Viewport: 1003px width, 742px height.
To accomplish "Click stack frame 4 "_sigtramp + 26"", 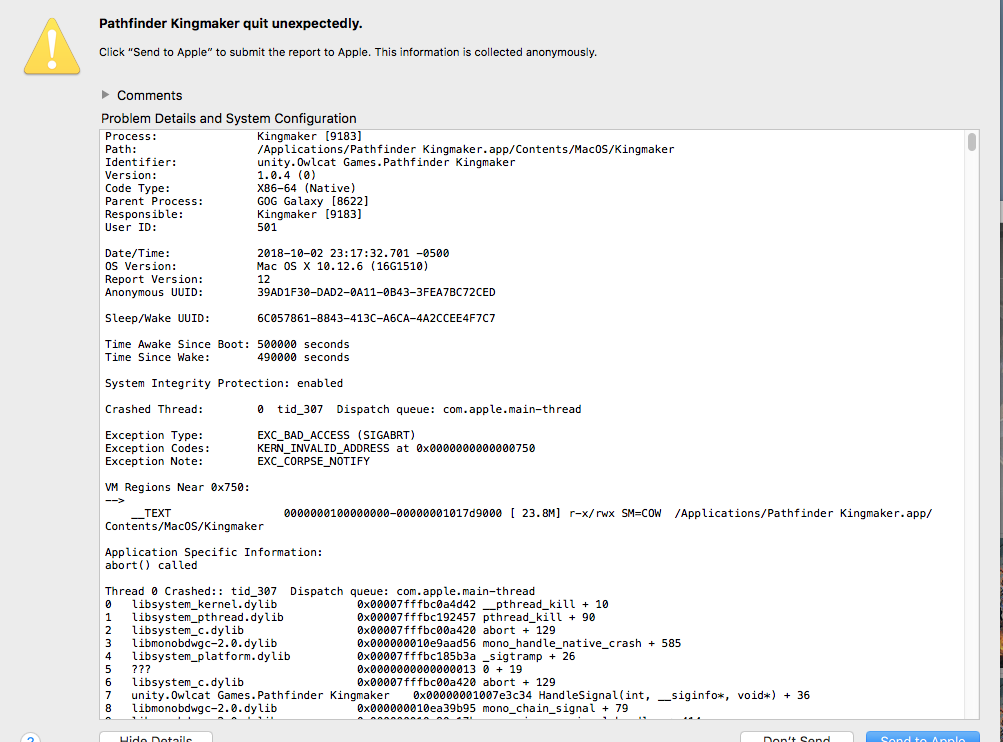I will (340, 656).
